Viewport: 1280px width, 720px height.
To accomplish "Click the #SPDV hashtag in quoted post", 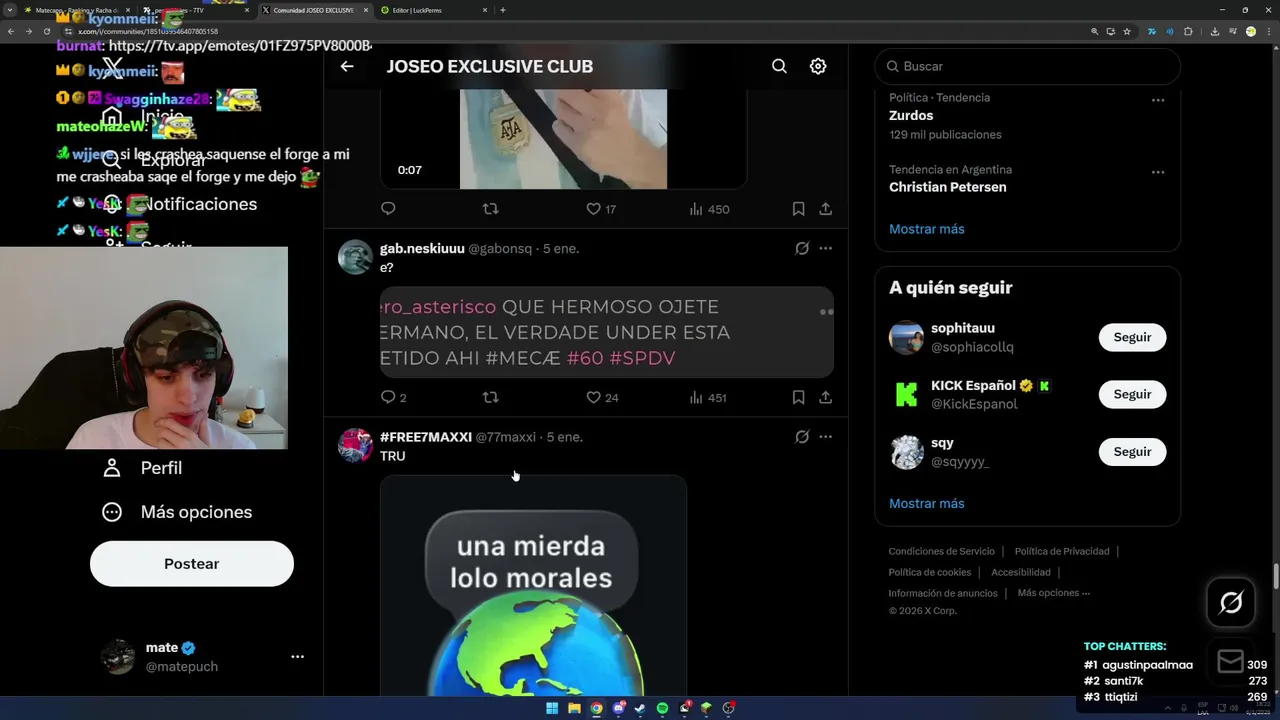I will pos(642,358).
